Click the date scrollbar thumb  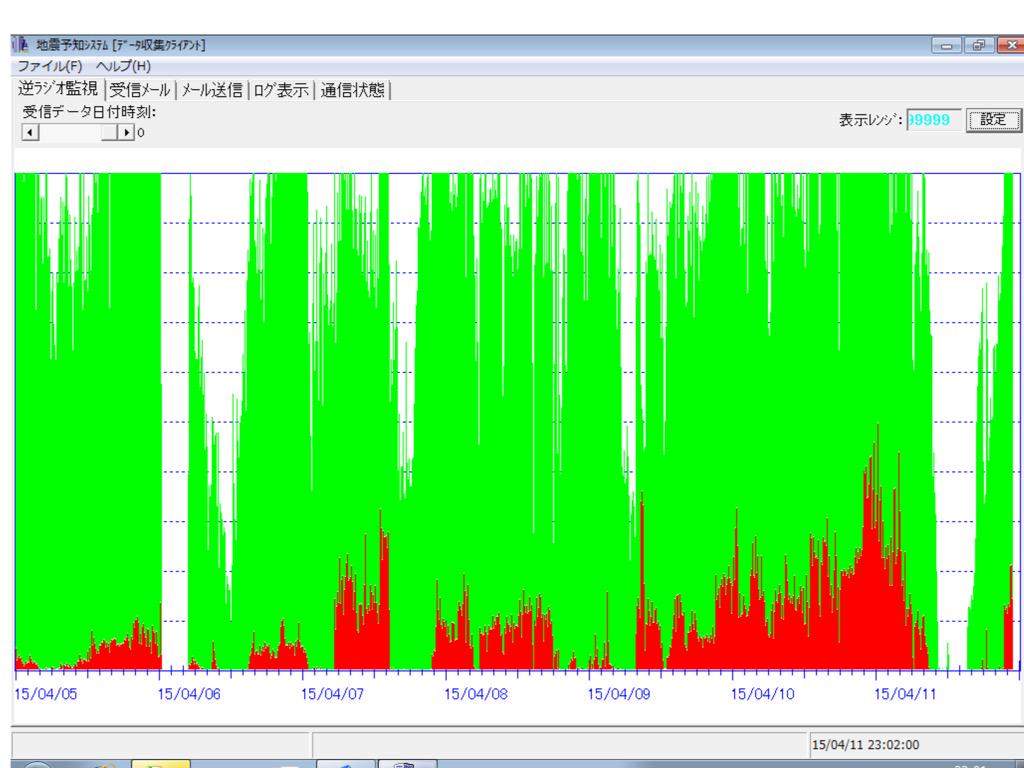109,133
